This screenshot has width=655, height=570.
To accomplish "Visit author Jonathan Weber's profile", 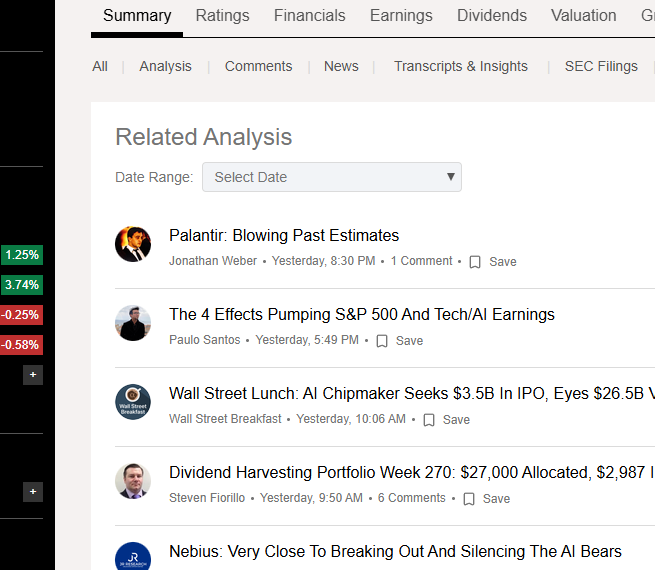I will click(213, 261).
